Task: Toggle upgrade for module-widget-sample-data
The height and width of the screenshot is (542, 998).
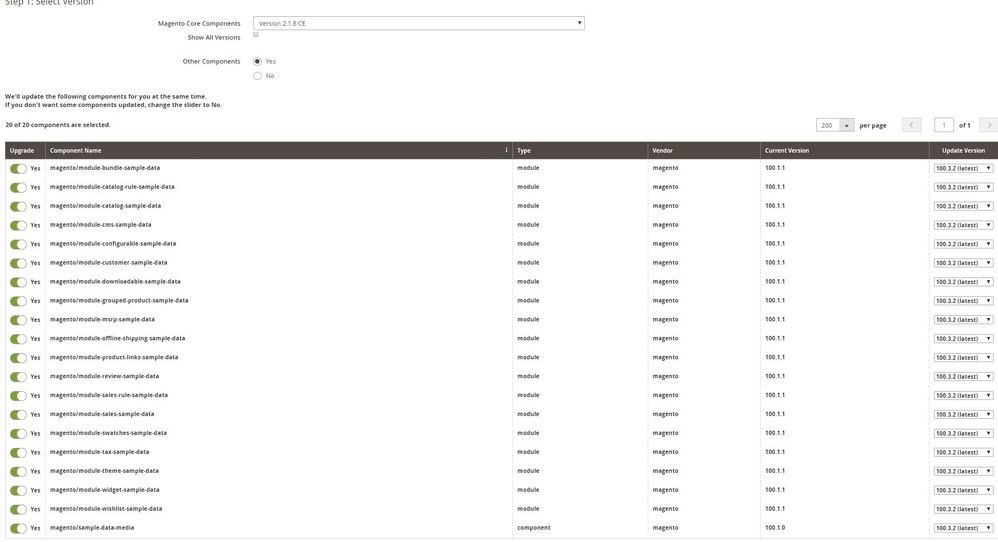Action: coord(18,490)
